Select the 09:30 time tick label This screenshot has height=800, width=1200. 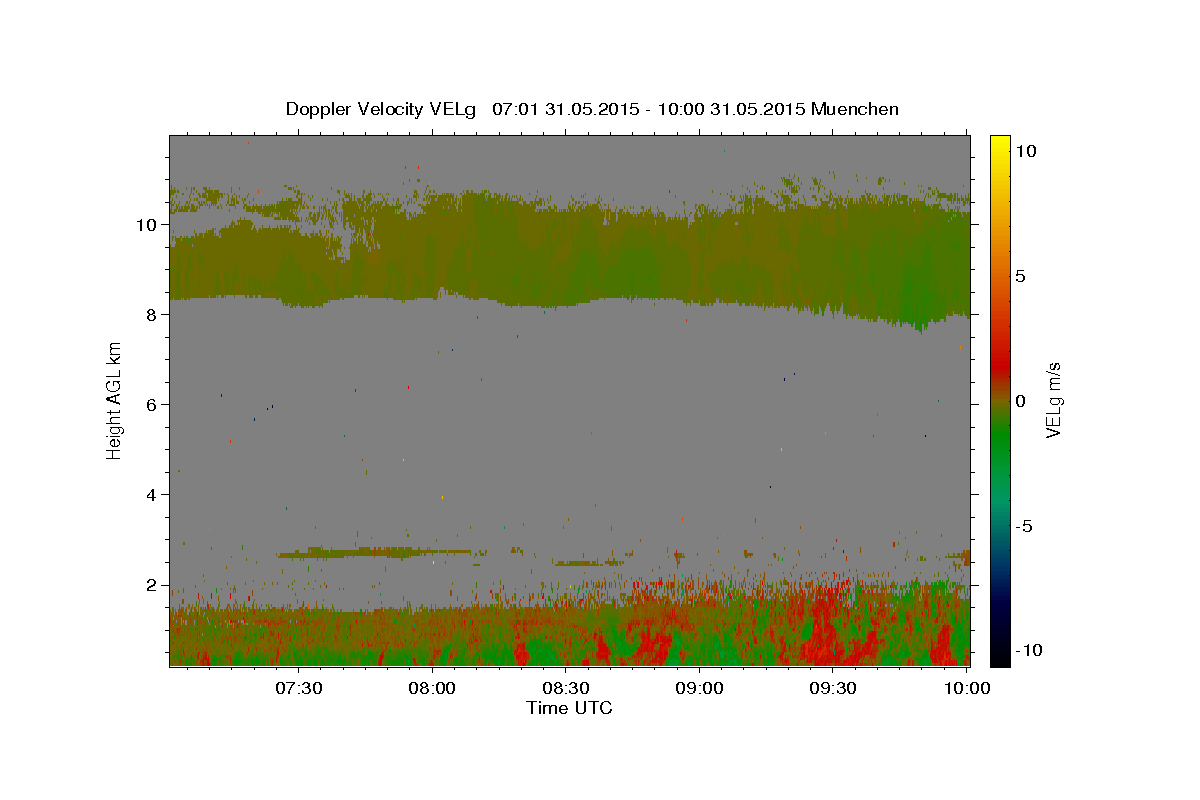pyautogui.click(x=833, y=688)
